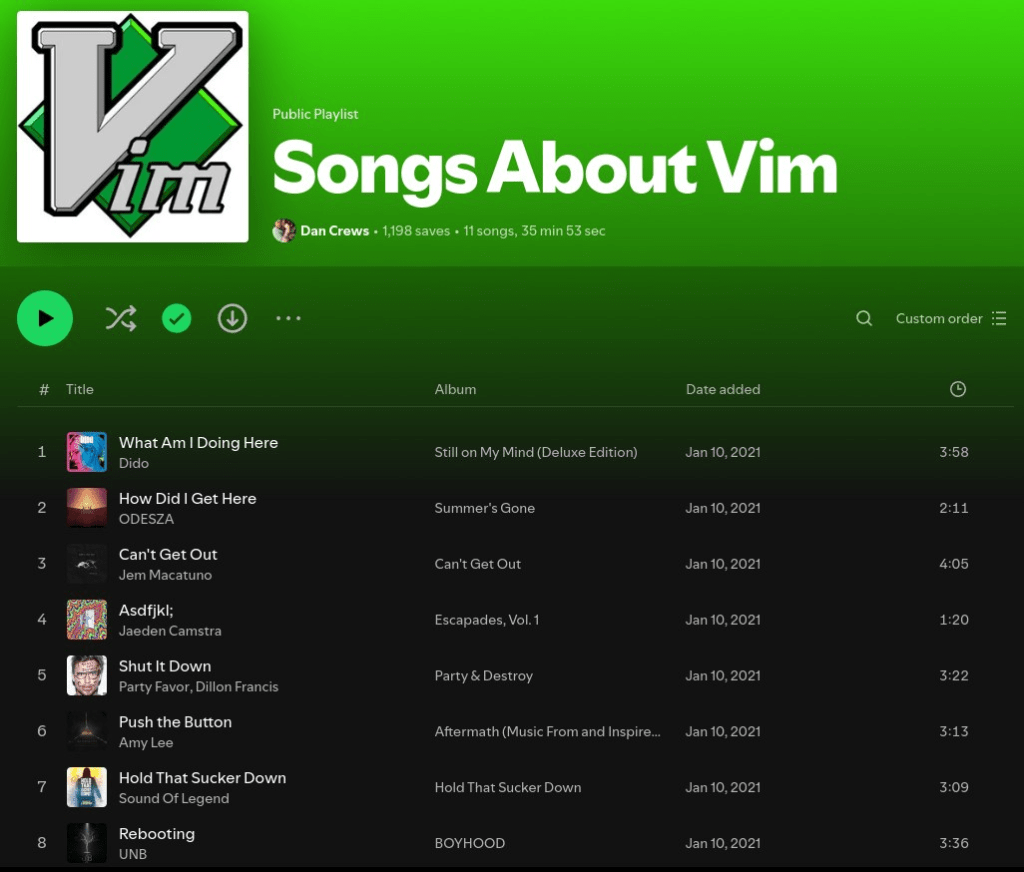Open the Dan Crews profile link
Viewport: 1024px width, 872px height.
point(334,231)
